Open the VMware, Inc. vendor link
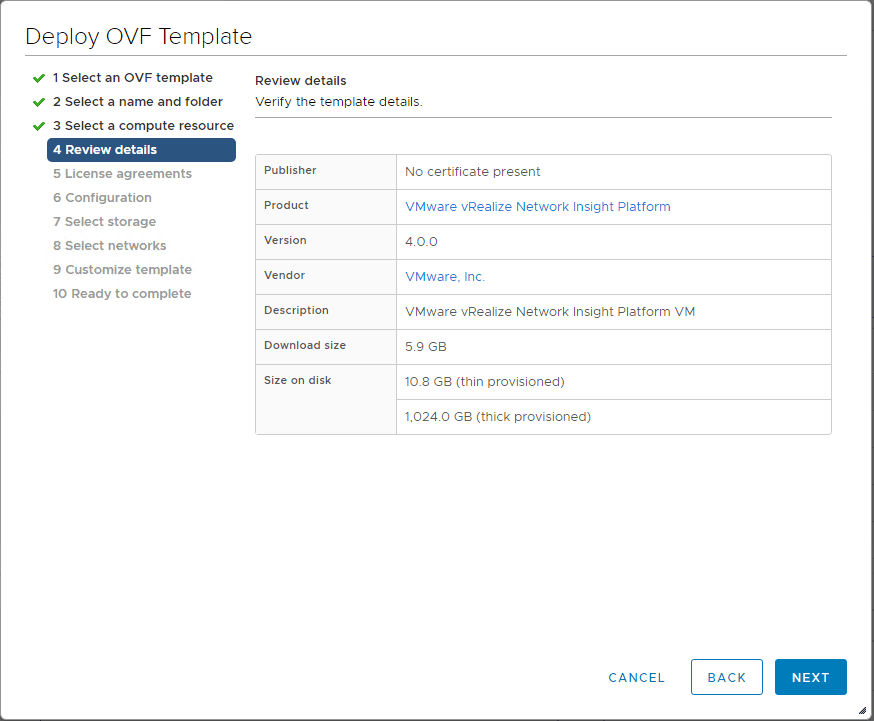Viewport: 874px width, 721px height. point(444,276)
